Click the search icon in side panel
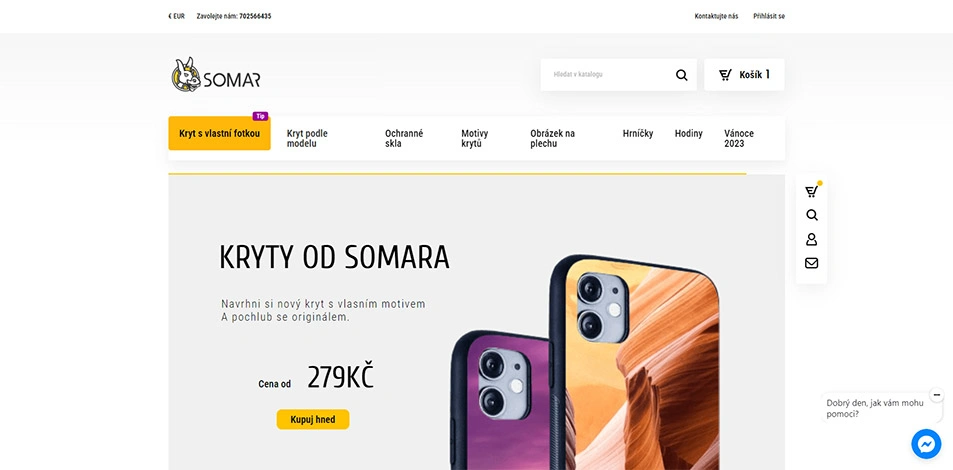The image size is (953, 470). tap(811, 215)
